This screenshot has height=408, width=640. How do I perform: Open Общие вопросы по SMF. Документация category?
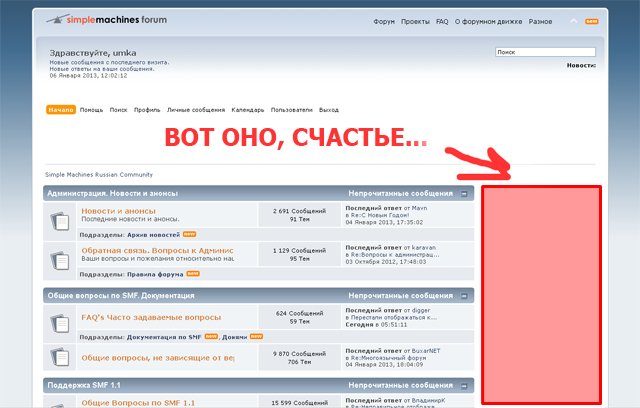click(121, 295)
